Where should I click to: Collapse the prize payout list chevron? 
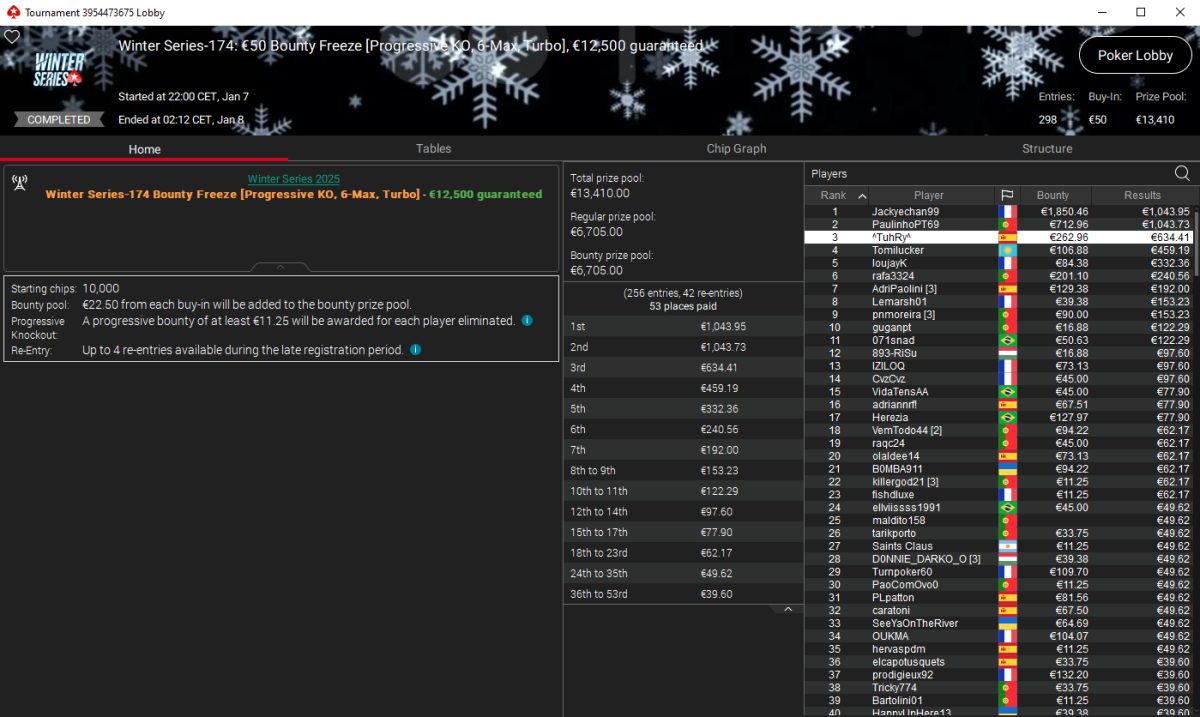click(x=787, y=609)
